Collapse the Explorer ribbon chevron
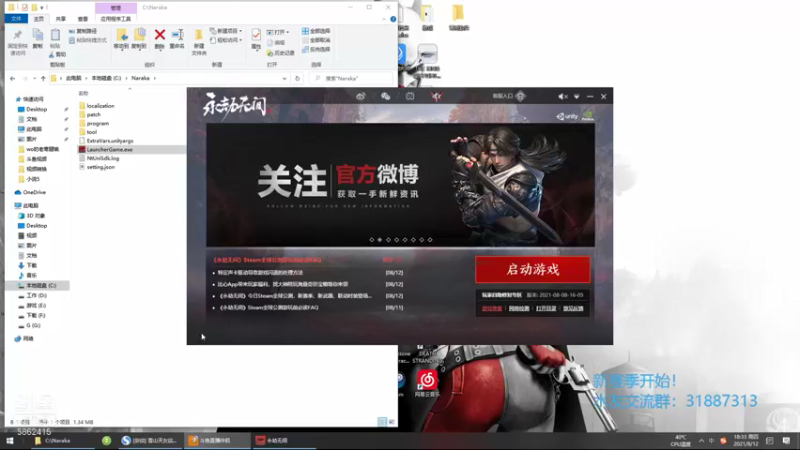This screenshot has width=800, height=450. point(384,19)
